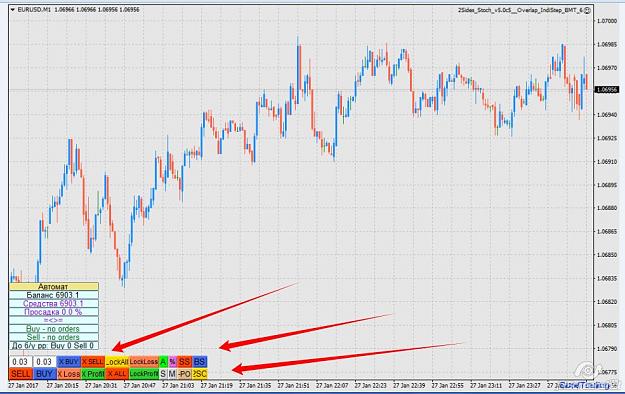
Task: Click the tan -PO button
Action: [184, 374]
